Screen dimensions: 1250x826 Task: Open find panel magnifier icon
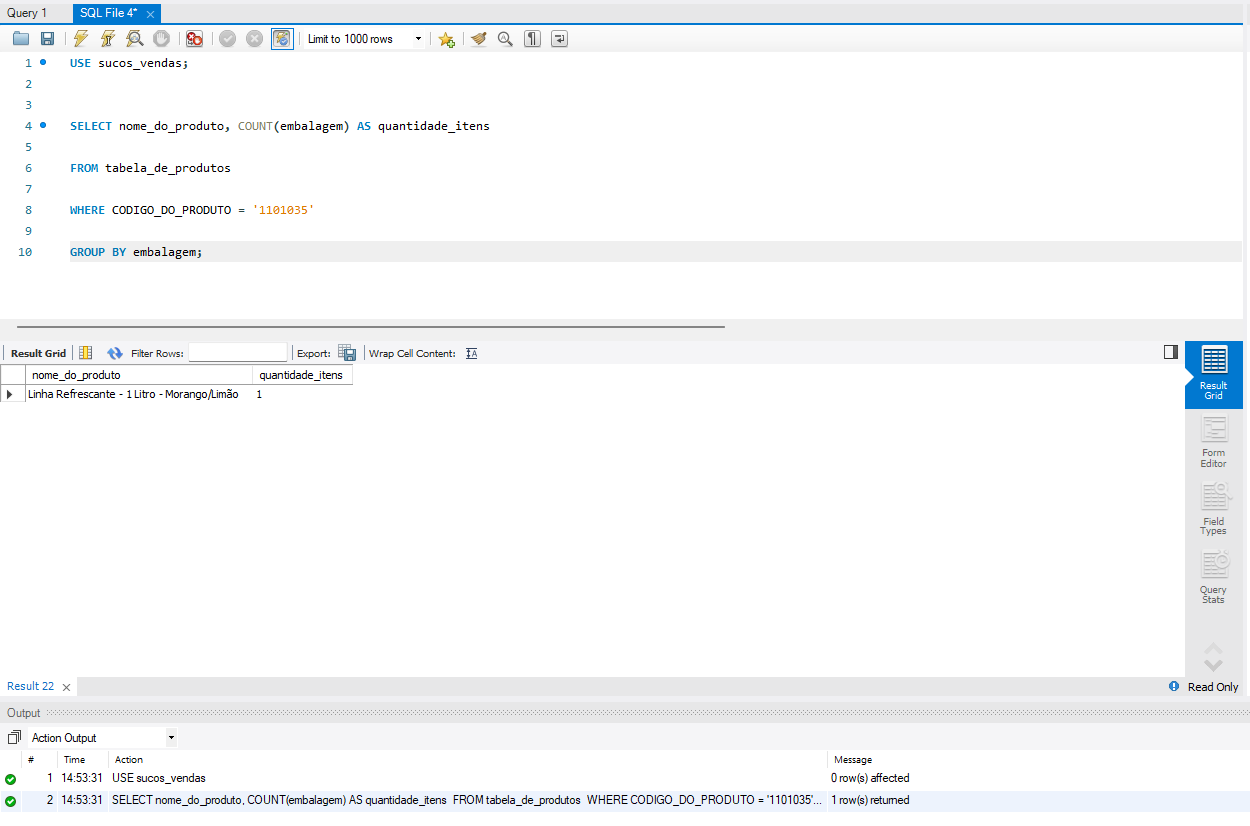click(x=505, y=39)
